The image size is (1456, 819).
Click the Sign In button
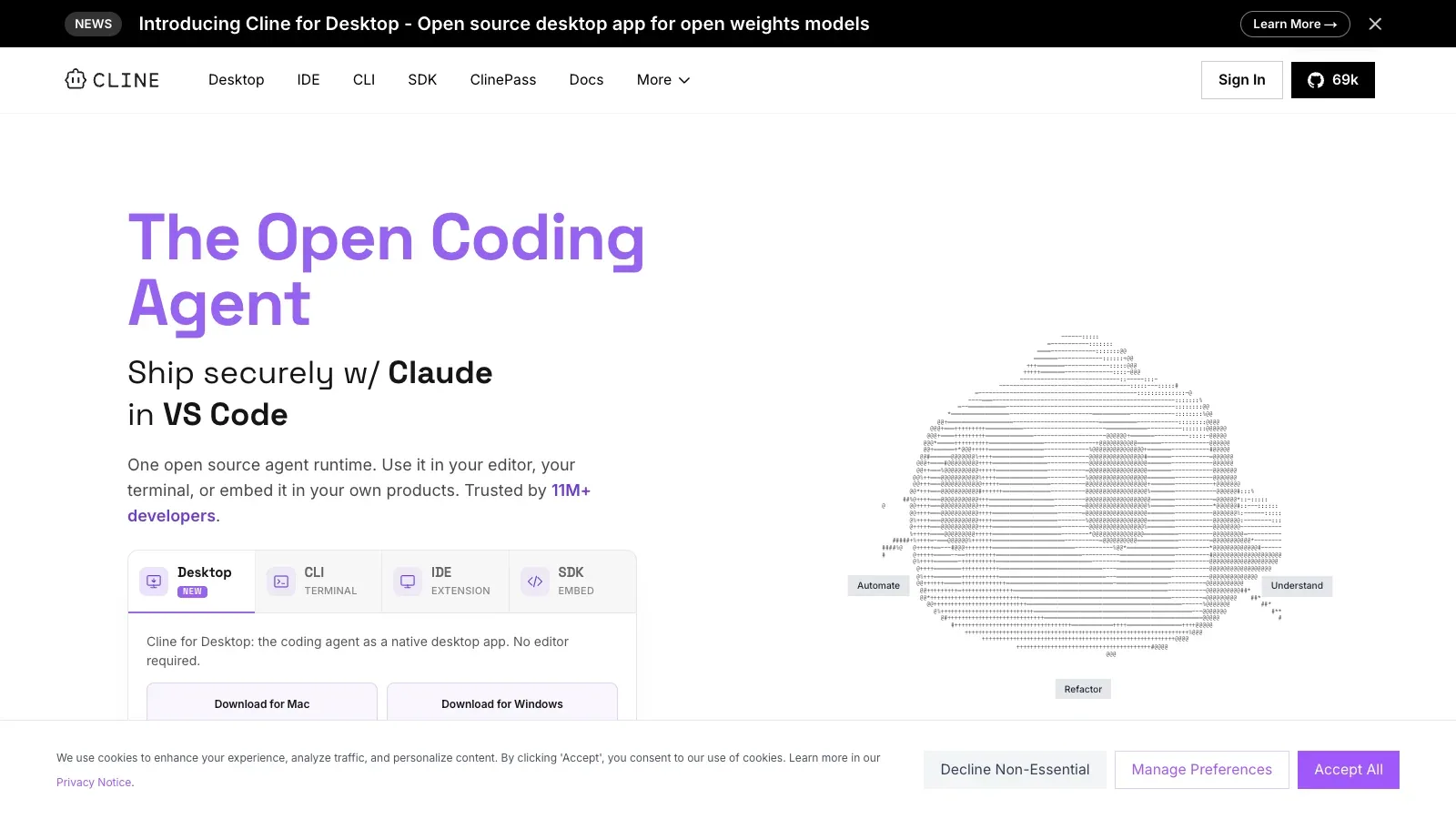pos(1241,80)
